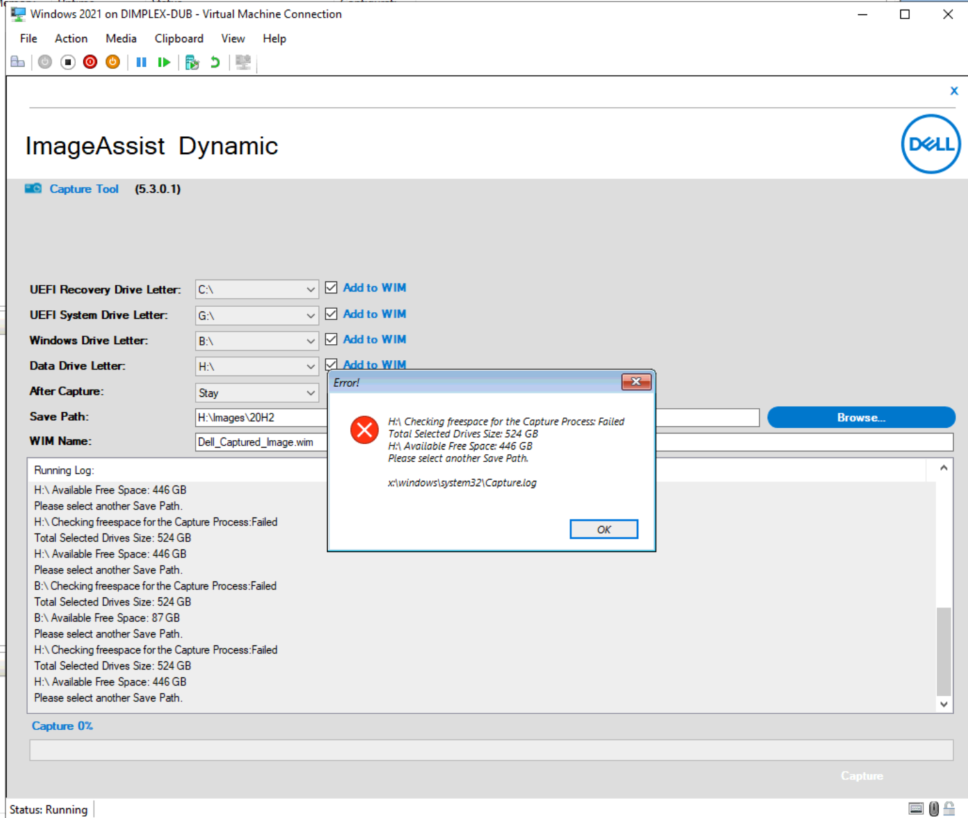968x818 pixels.
Task: Open the View menu
Action: 233,38
